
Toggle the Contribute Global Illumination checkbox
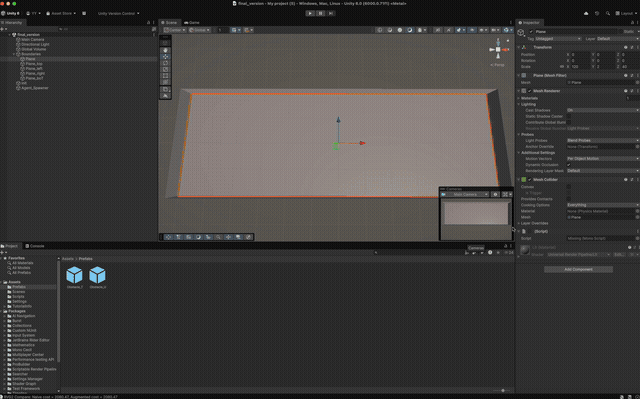569,122
